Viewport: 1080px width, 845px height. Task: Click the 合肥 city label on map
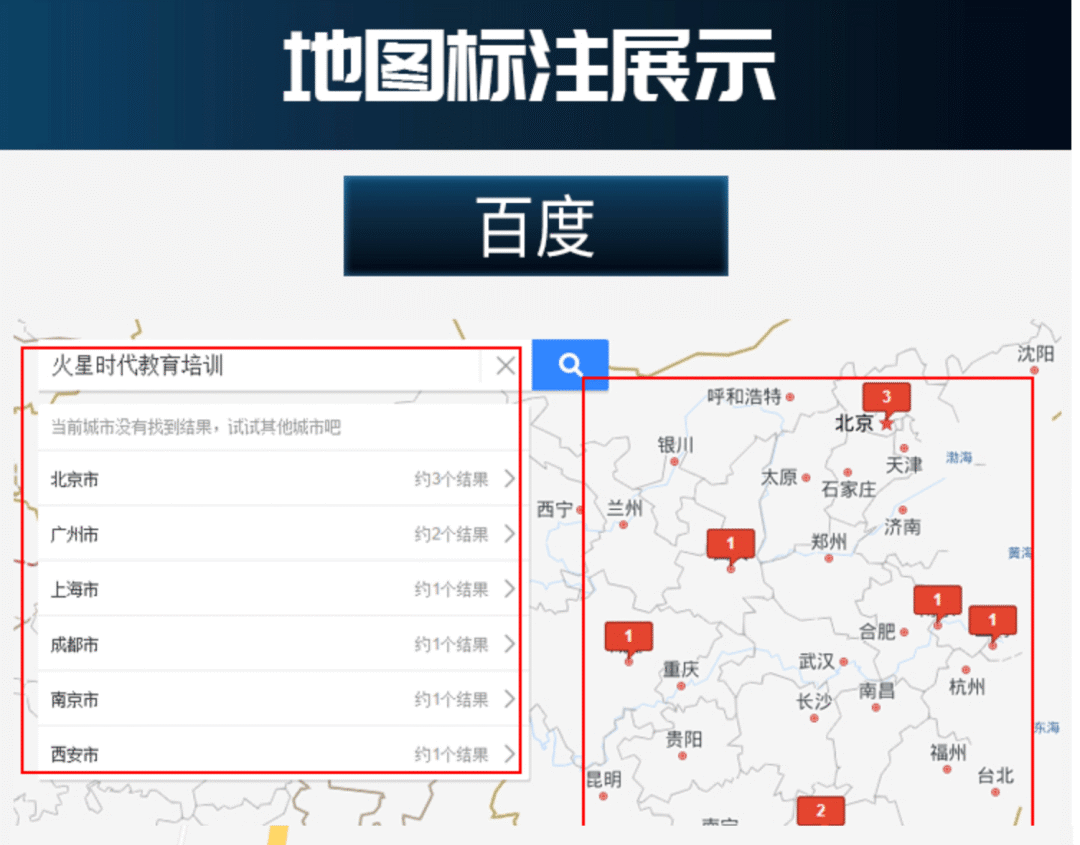877,631
